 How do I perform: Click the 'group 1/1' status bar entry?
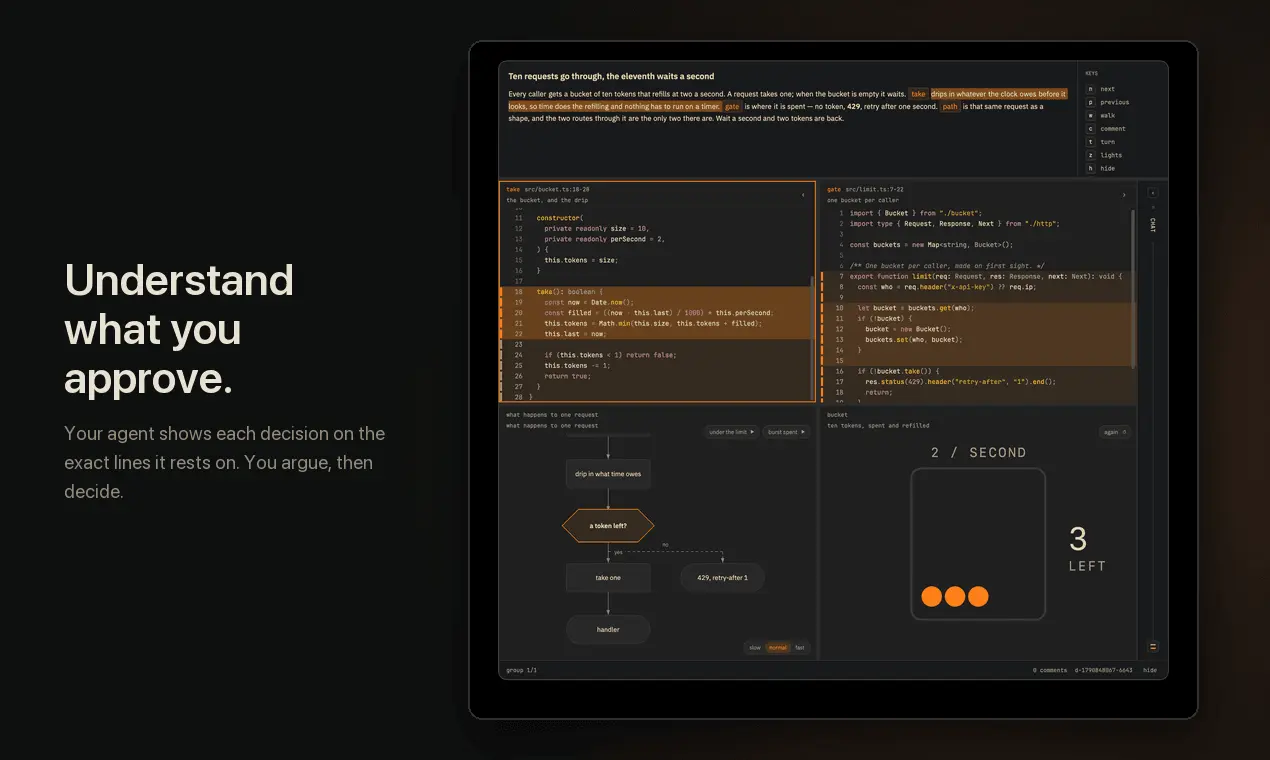(x=522, y=670)
